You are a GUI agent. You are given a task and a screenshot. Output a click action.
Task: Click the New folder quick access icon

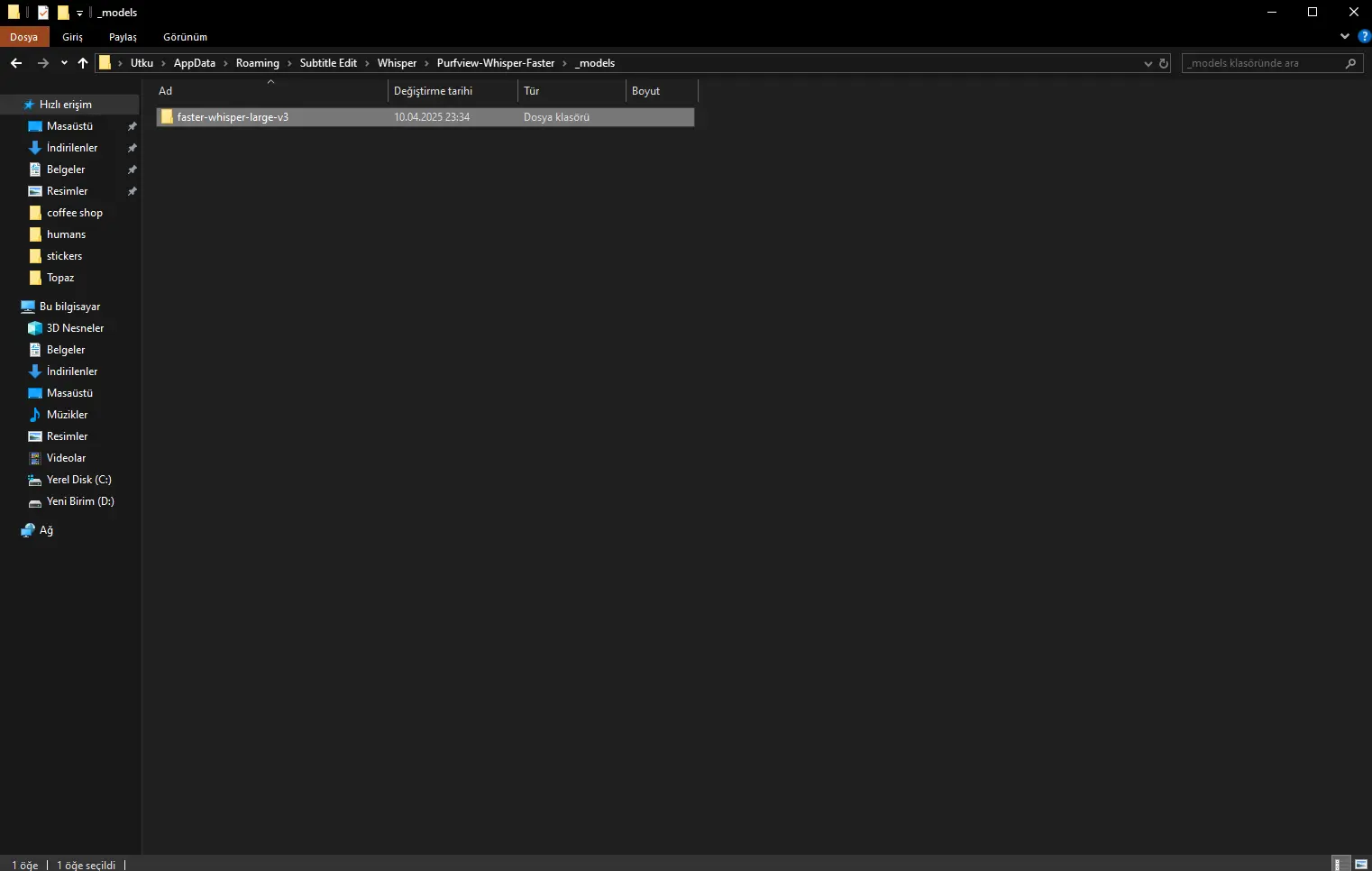coord(63,13)
